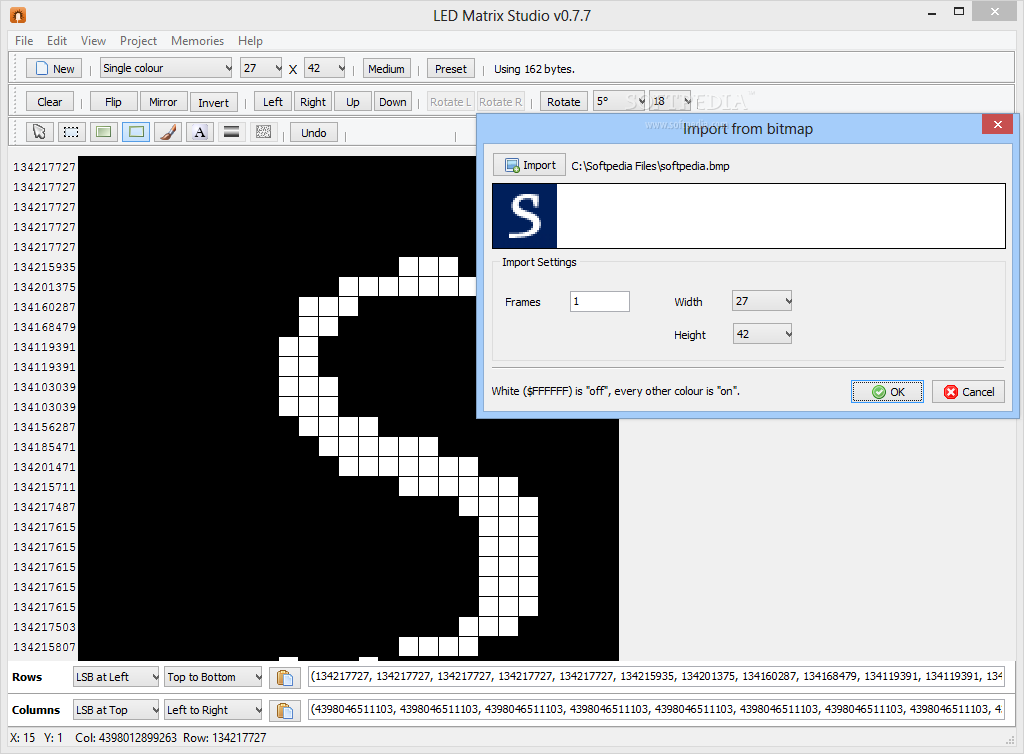1024x754 pixels.
Task: Open the rotation count 18 dropdown
Action: 670,101
